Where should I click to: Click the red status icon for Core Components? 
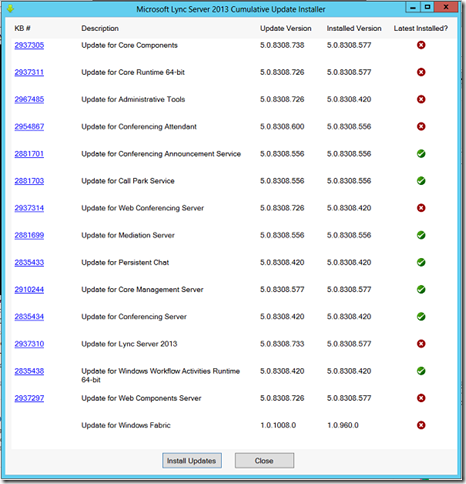click(421, 45)
